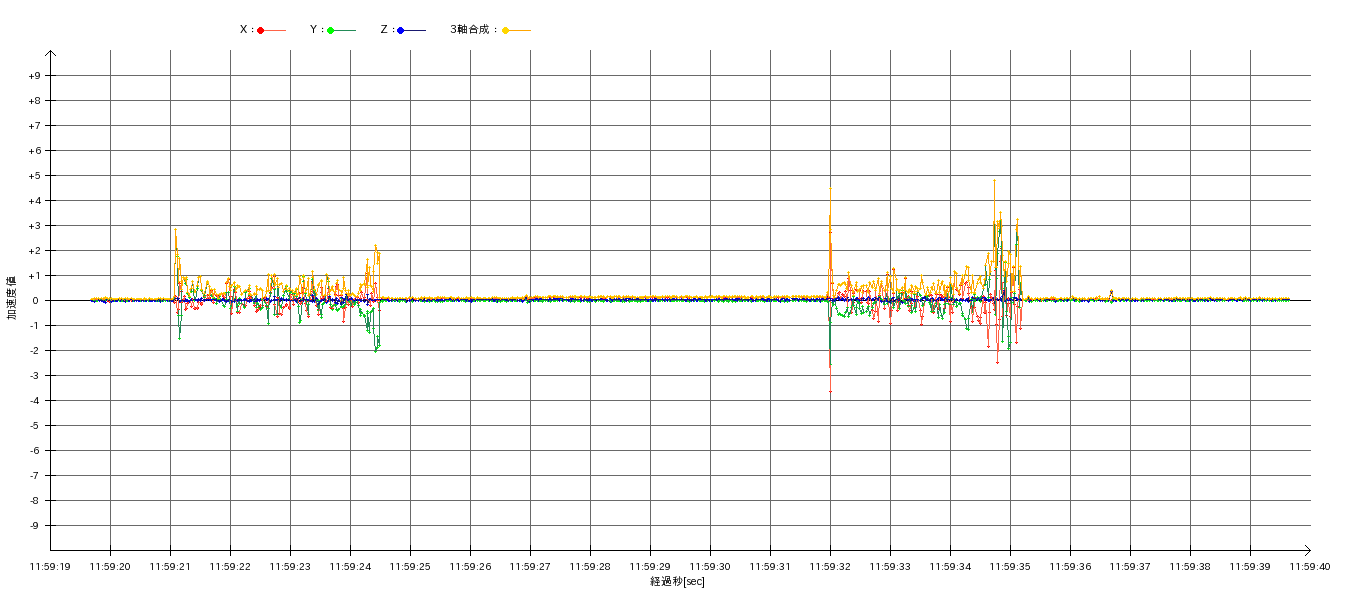1350x610 pixels.
Task: Click the 経過秒[sec] horizontal axis title
Action: [x=677, y=582]
